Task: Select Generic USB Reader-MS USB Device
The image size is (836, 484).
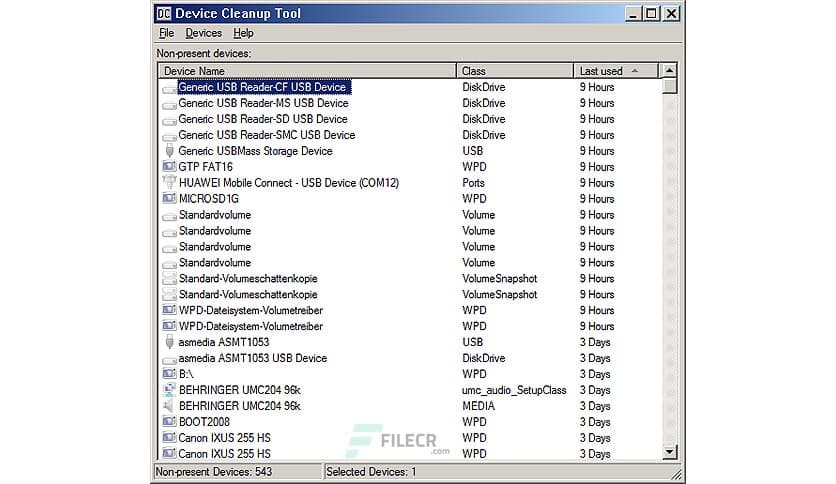Action: 263,103
